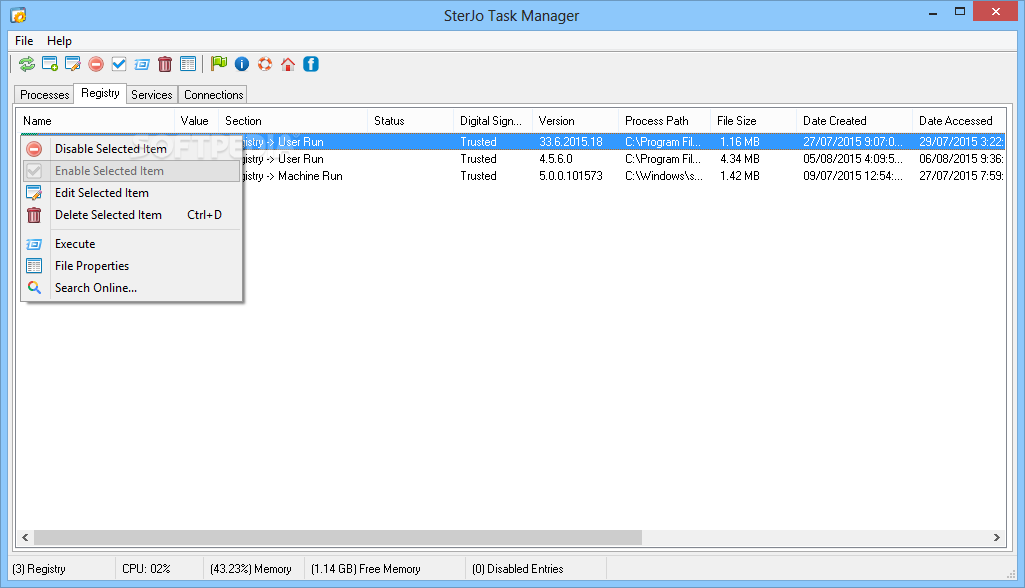
Task: Click the 09/07/2015 date created cell
Action: click(x=852, y=176)
